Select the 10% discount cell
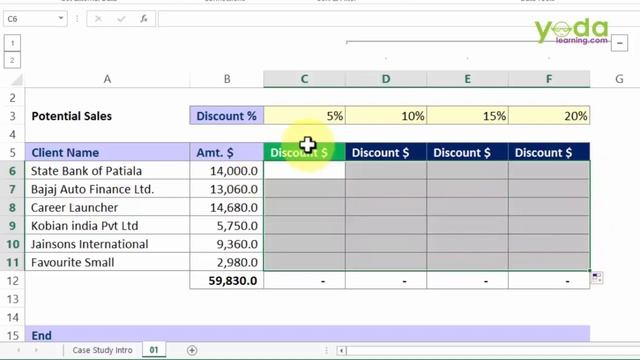640x360 pixels. pyautogui.click(x=386, y=116)
